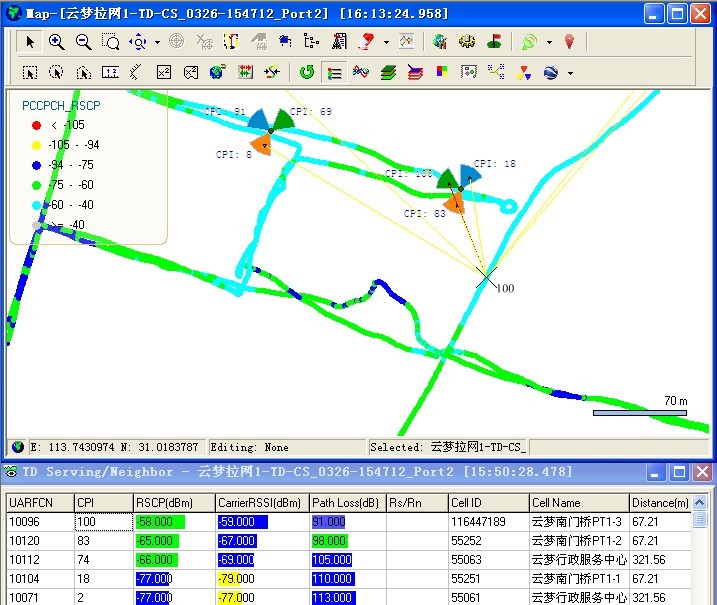Open the green layers stack icon
The image size is (717, 605).
click(388, 72)
